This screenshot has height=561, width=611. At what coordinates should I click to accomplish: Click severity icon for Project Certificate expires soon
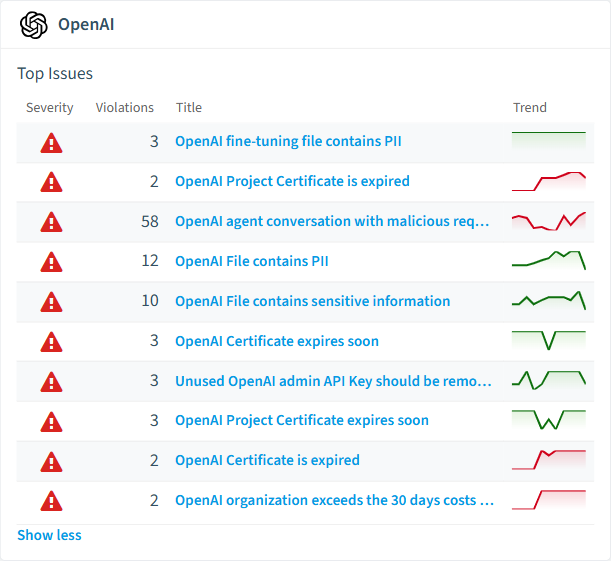(x=51, y=422)
